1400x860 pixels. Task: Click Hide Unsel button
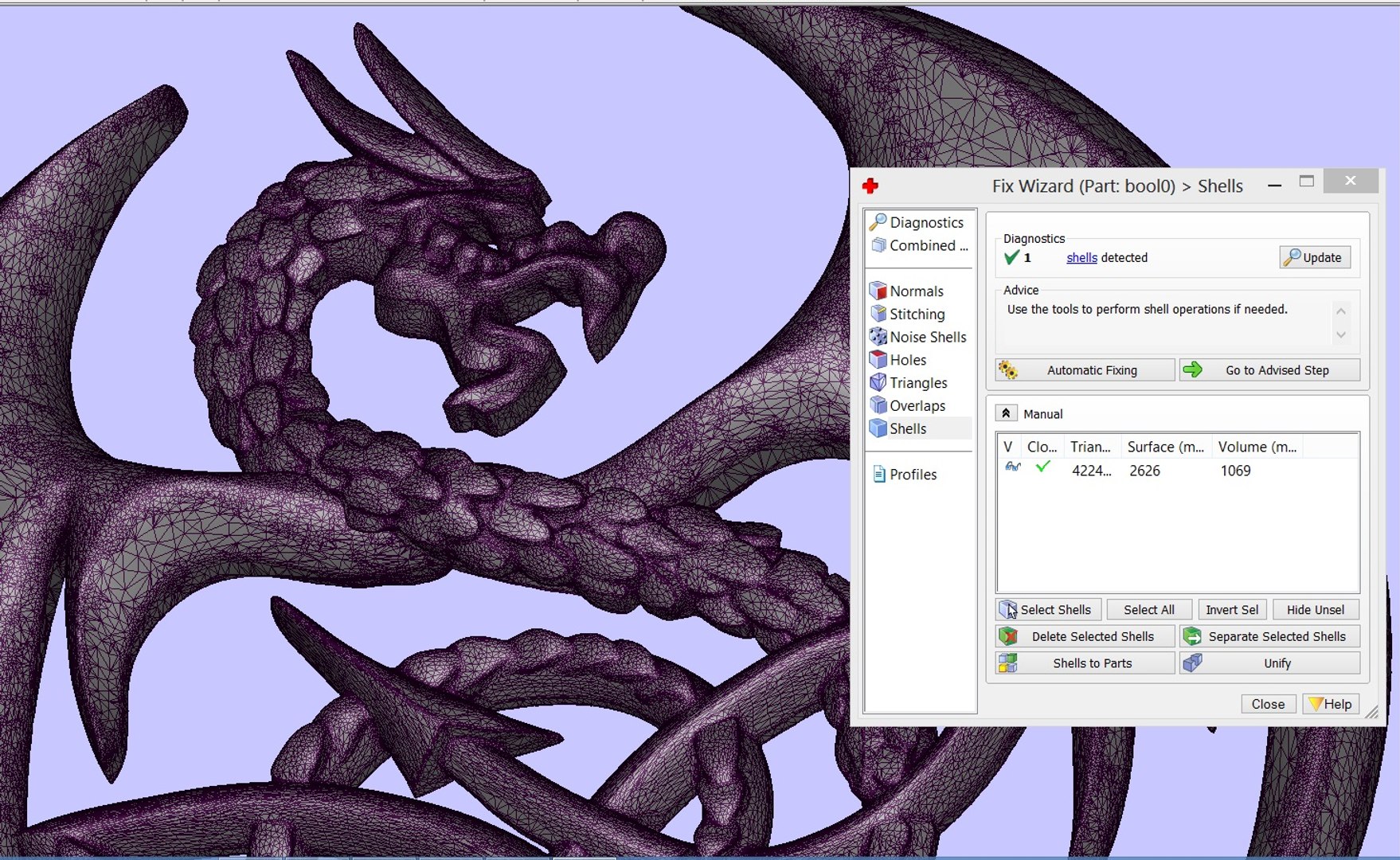[x=1316, y=610]
